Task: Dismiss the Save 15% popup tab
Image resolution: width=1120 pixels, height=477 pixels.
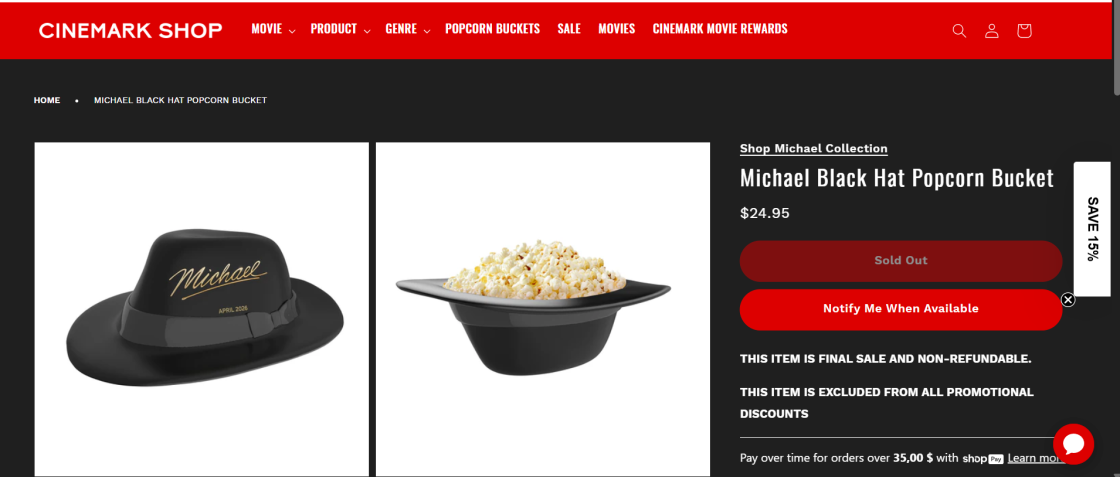Action: point(1068,299)
